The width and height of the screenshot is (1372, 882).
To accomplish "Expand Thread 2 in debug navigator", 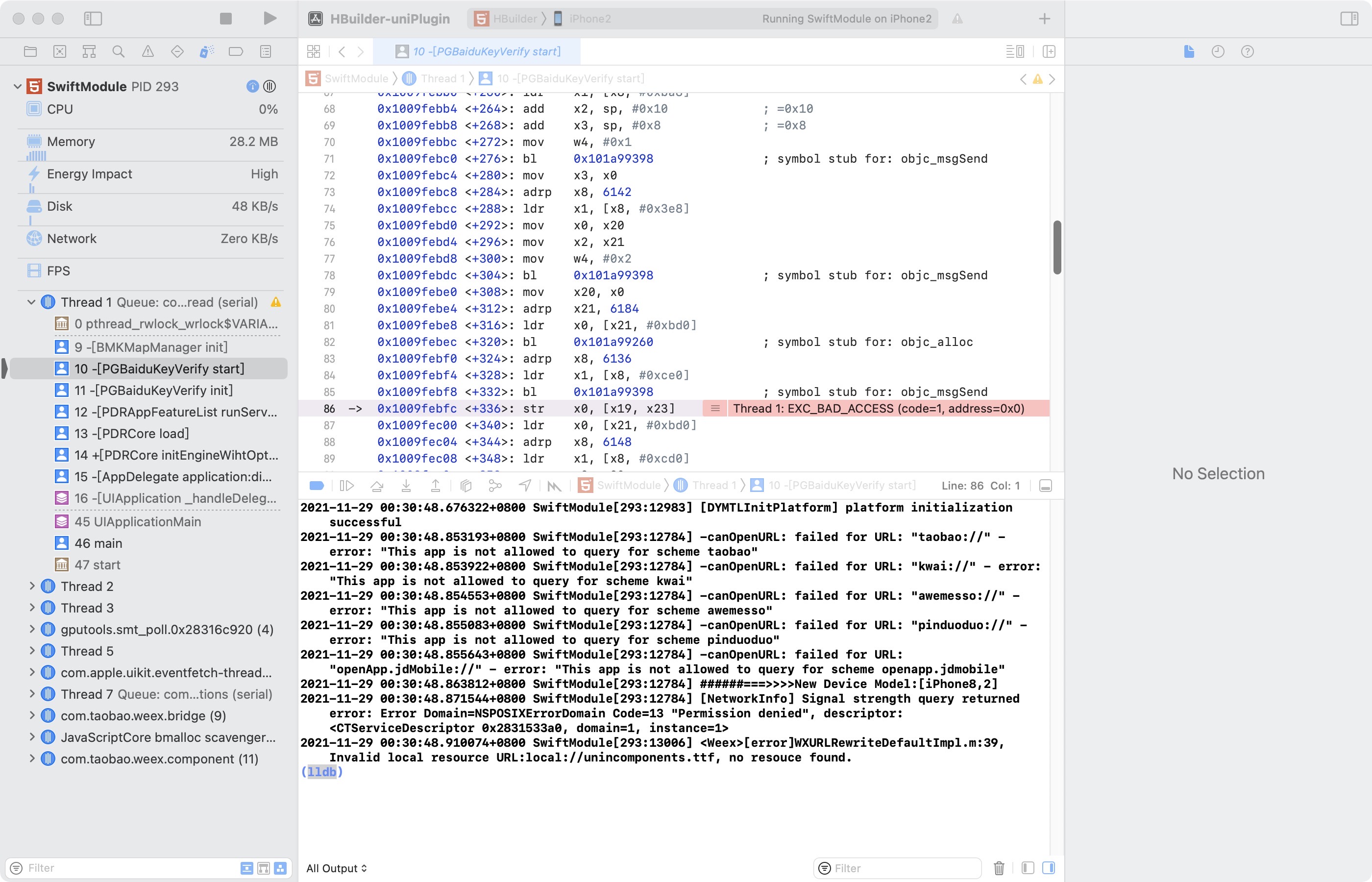I will [32, 586].
